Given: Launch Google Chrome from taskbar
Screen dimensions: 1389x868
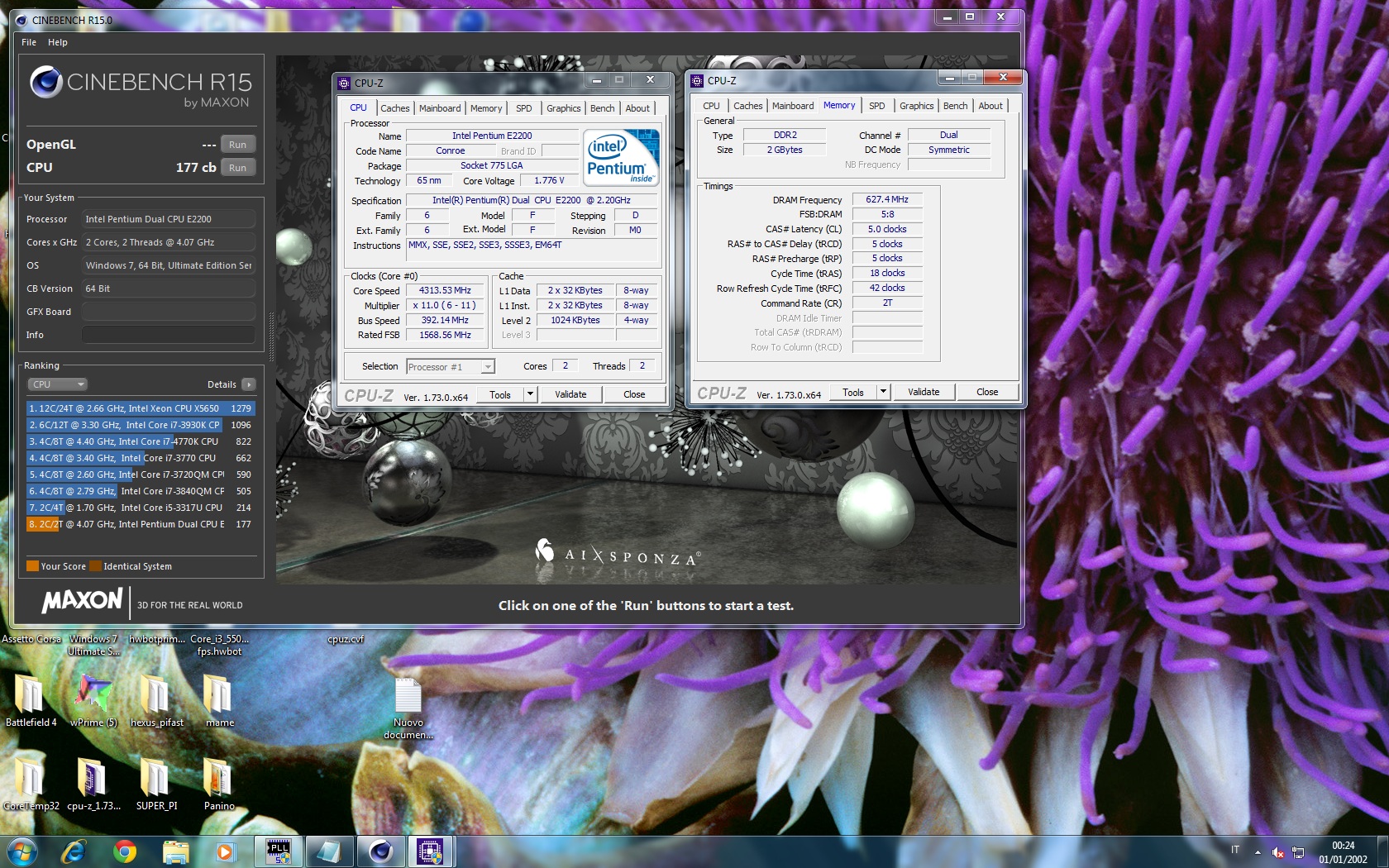Looking at the screenshot, I should point(125,851).
